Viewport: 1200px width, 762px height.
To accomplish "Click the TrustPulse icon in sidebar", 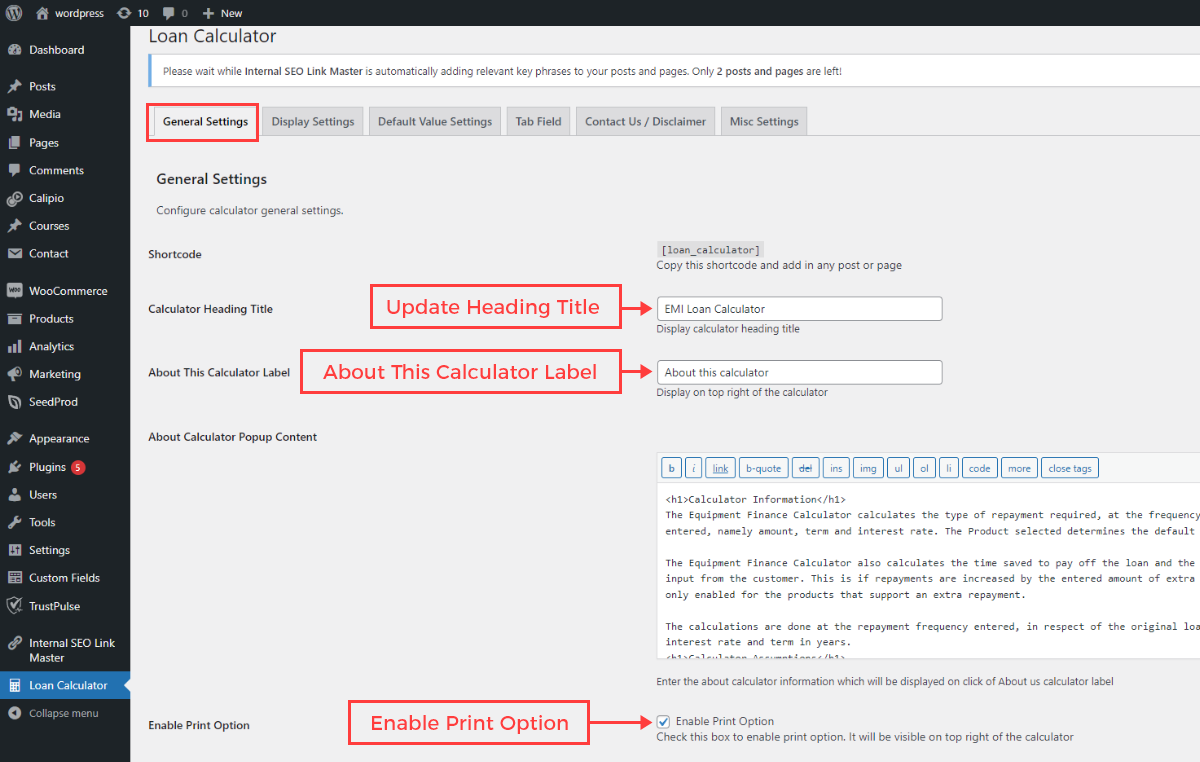I will tap(14, 606).
